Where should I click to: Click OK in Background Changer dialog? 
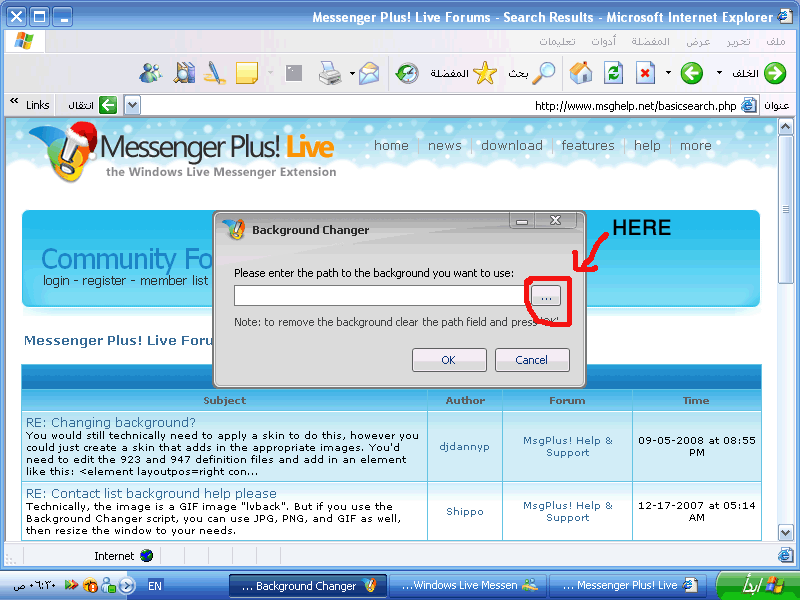pyautogui.click(x=449, y=360)
